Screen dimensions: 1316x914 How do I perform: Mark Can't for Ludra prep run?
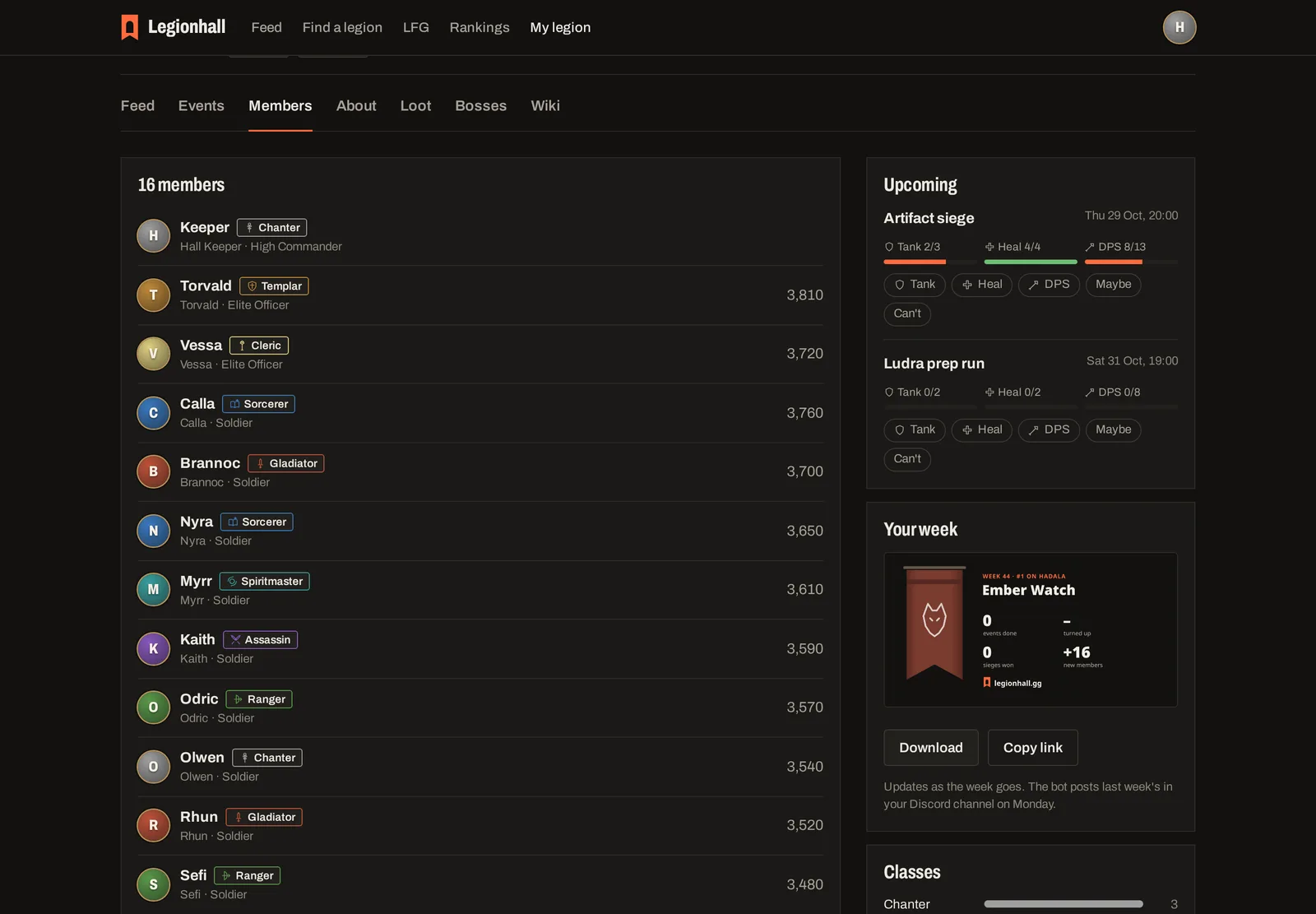pyautogui.click(x=907, y=459)
